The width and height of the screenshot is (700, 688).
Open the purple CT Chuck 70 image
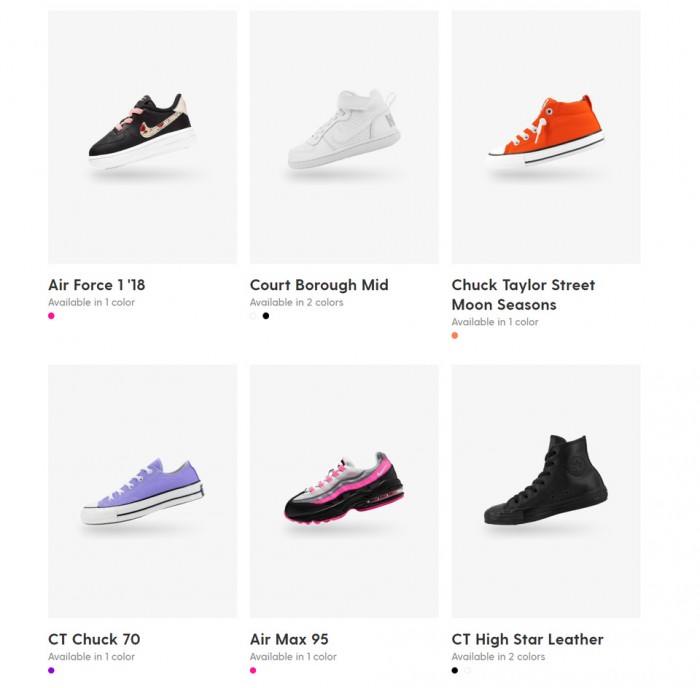[143, 491]
